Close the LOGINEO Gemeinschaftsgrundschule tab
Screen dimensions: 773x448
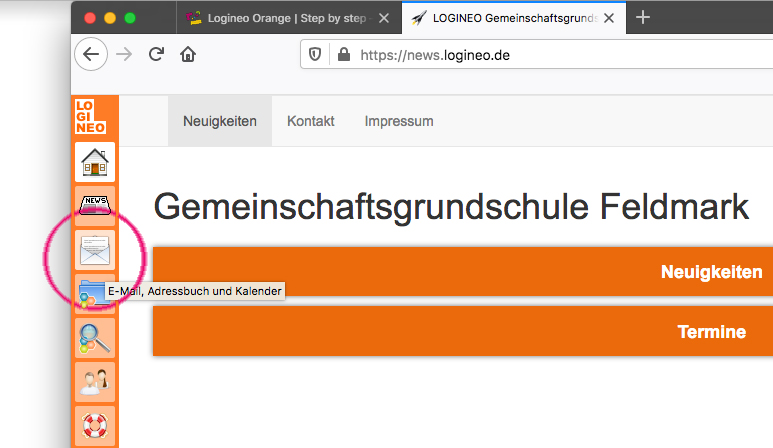pyautogui.click(x=609, y=18)
